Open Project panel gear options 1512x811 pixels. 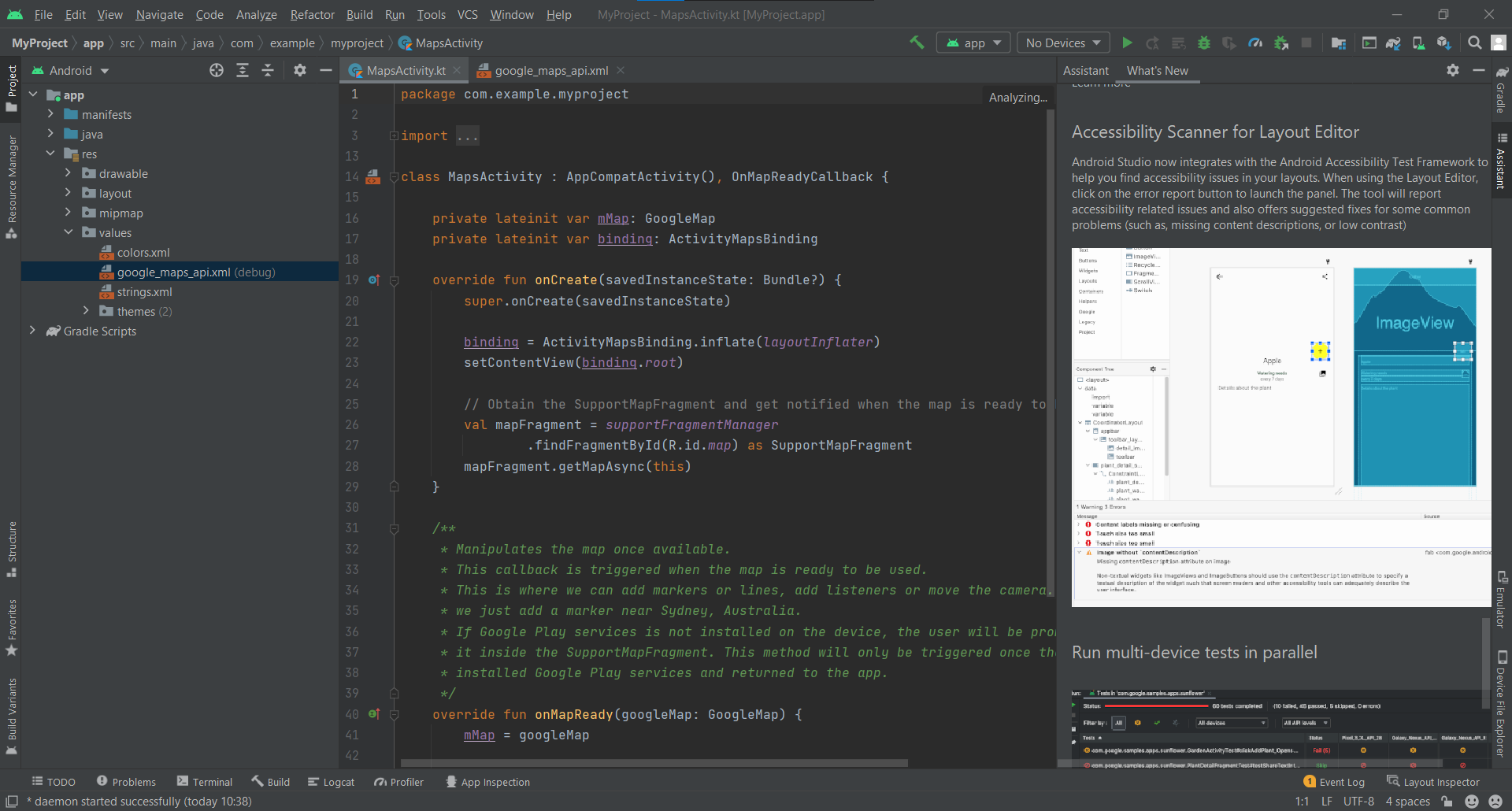pyautogui.click(x=299, y=70)
